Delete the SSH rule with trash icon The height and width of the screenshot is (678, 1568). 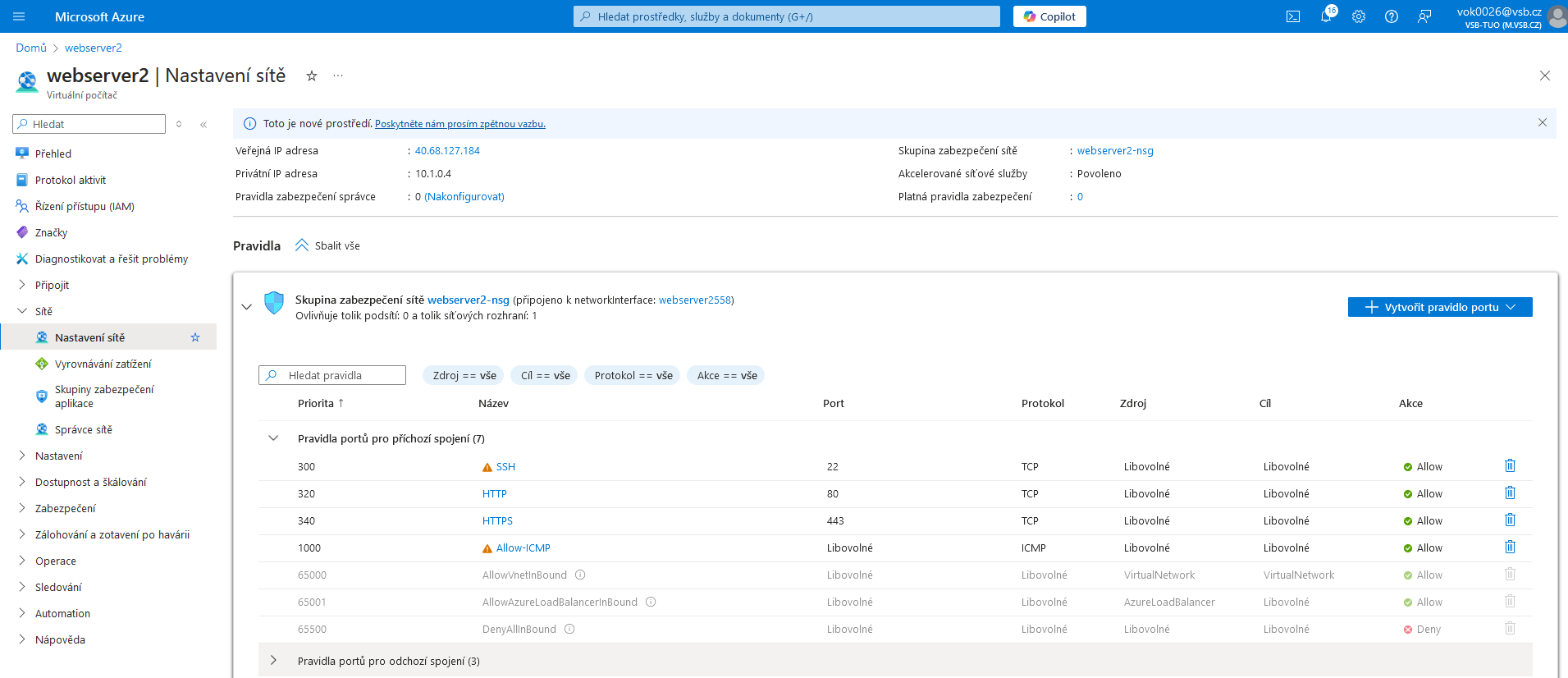pyautogui.click(x=1510, y=466)
